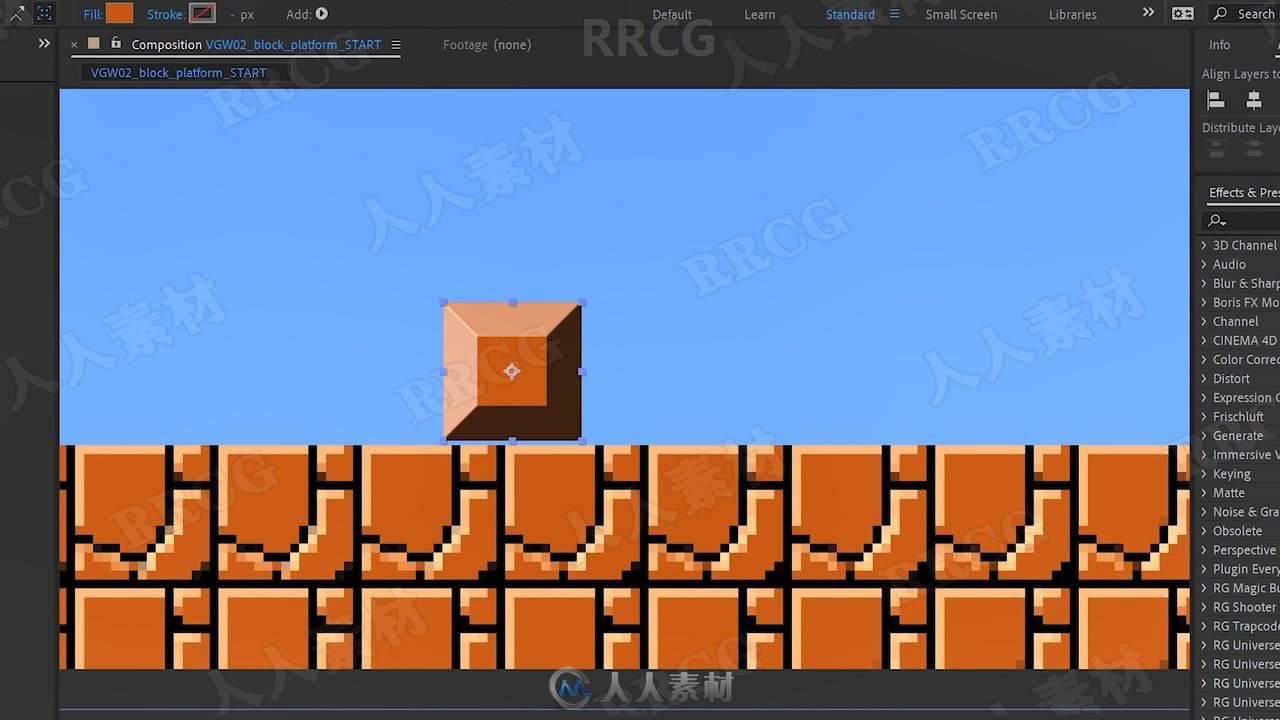This screenshot has height=720, width=1280.
Task: Select the Noise & Grain row
Action: [x=1240, y=511]
